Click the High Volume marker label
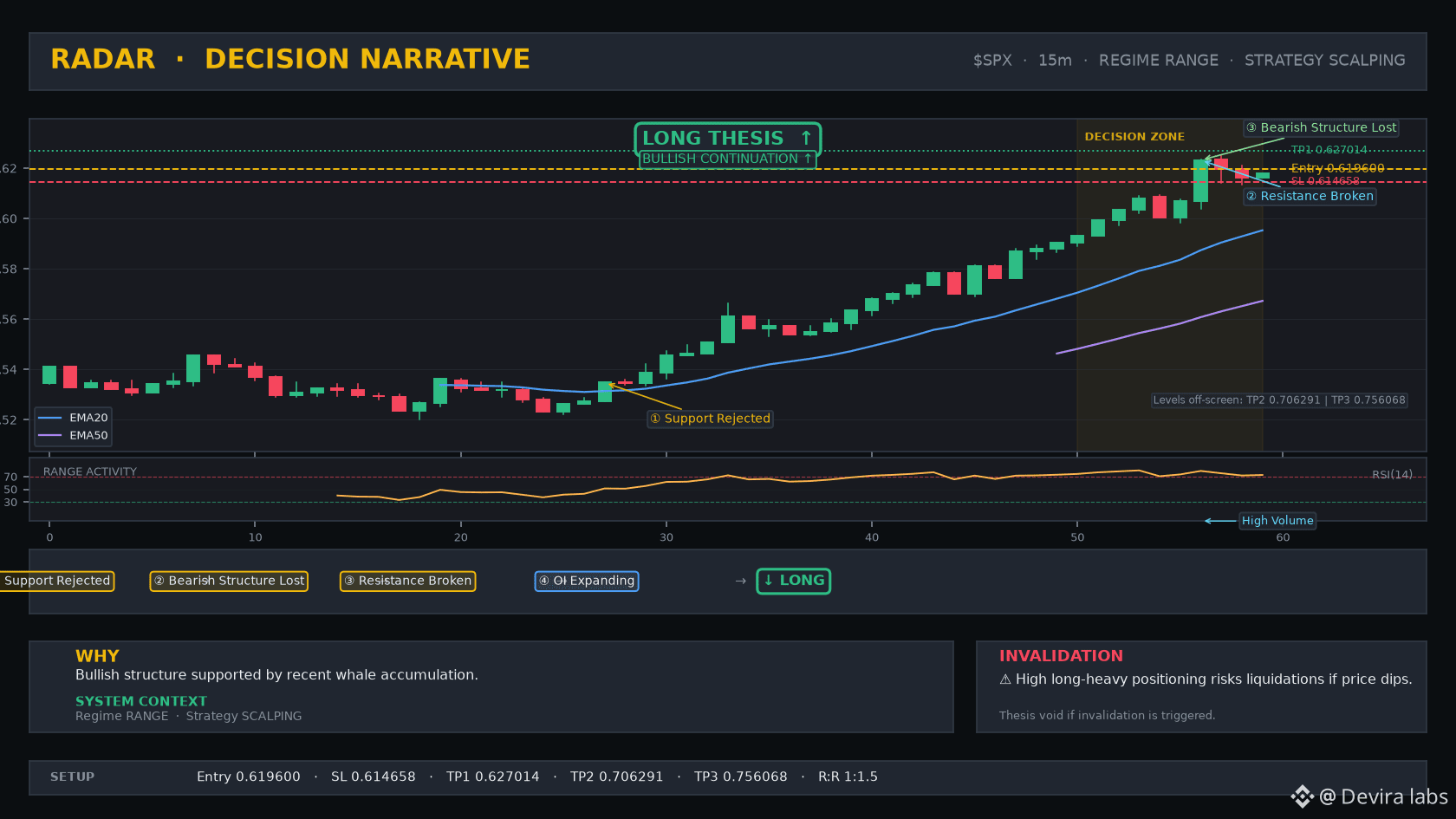Viewport: 1456px width, 819px height. 1277,521
